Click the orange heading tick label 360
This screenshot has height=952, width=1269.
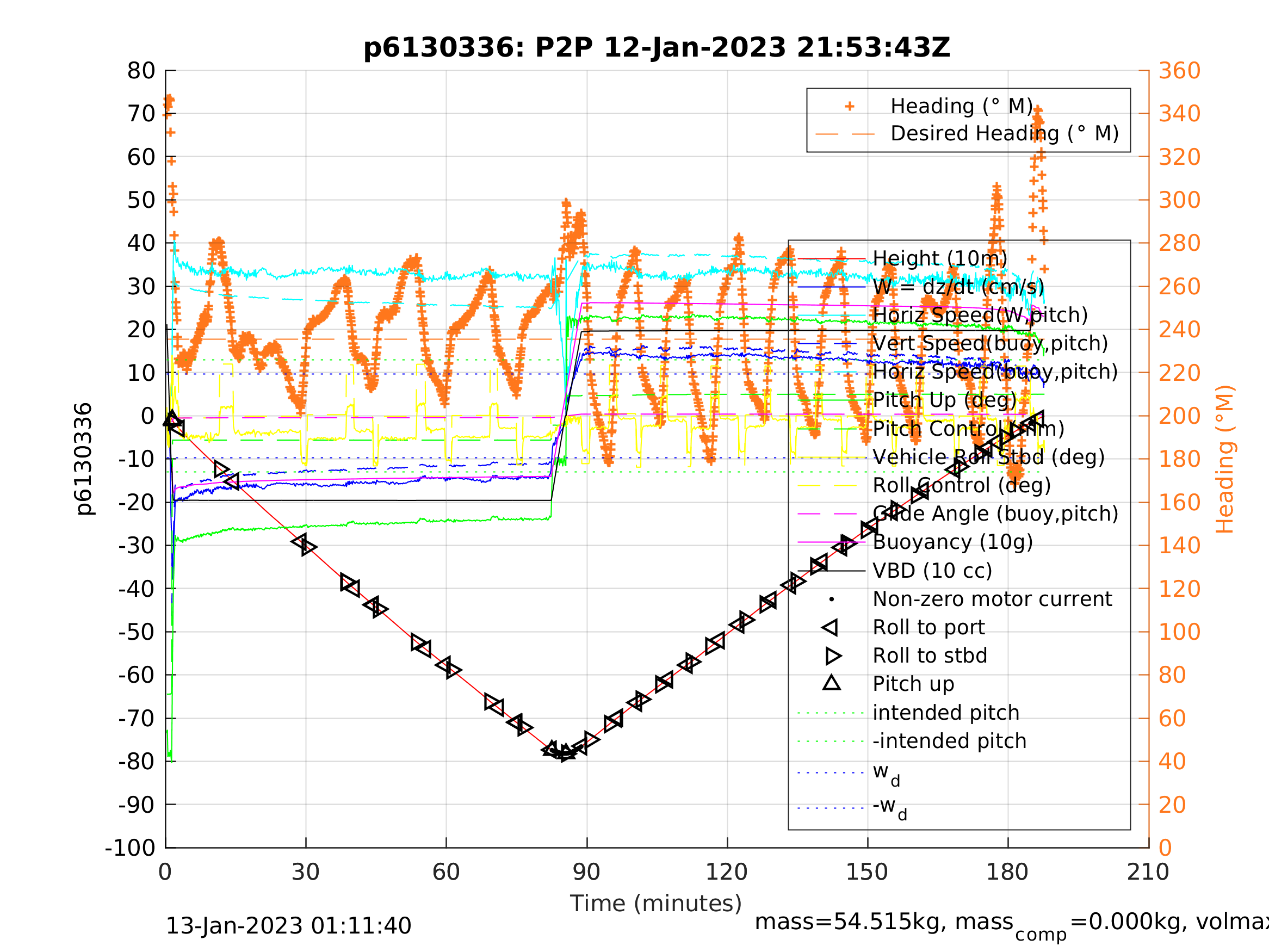(x=1179, y=71)
